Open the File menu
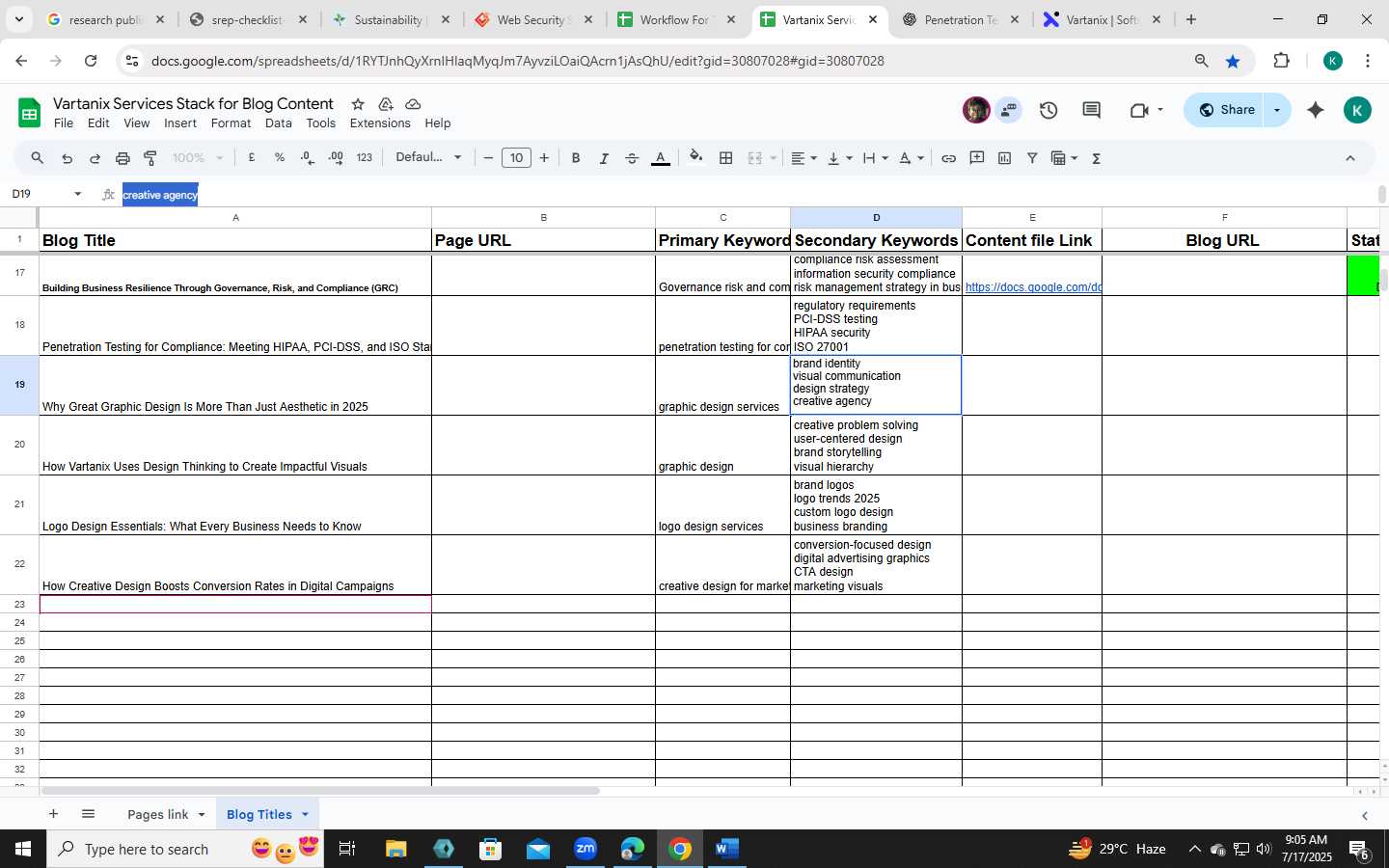This screenshot has height=868, width=1389. pyautogui.click(x=64, y=123)
